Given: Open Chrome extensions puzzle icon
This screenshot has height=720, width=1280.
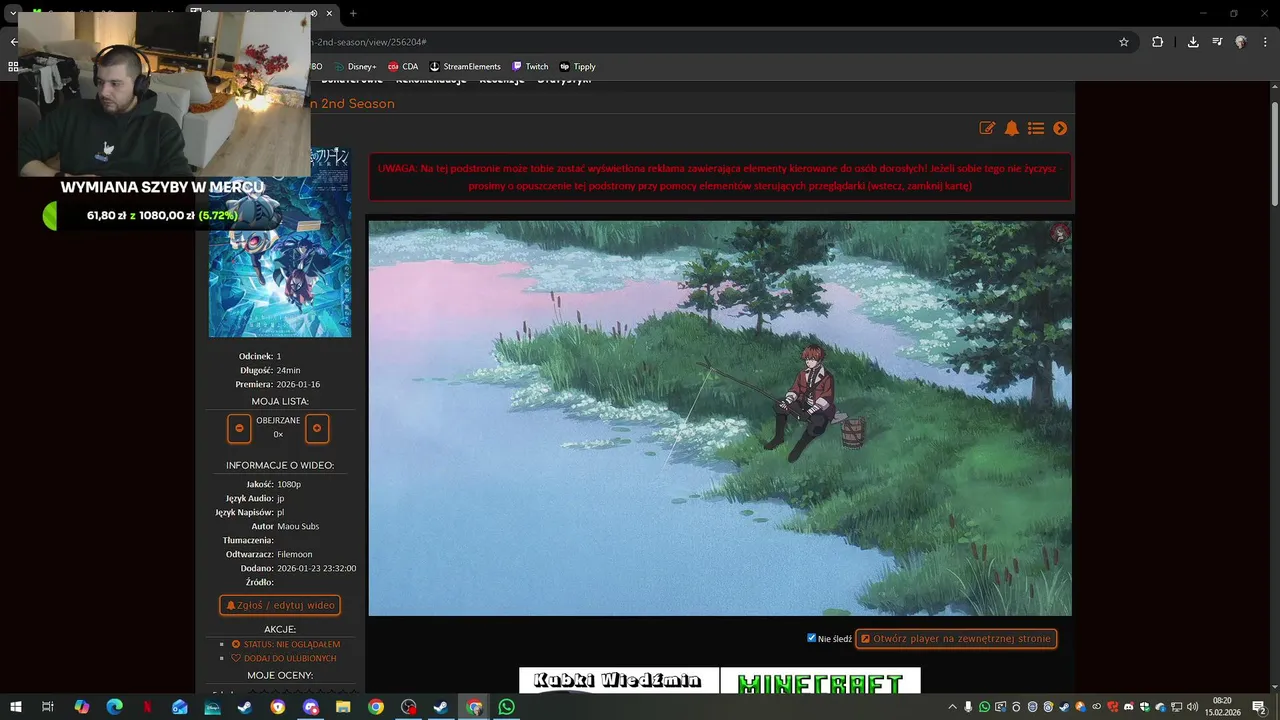Looking at the screenshot, I should point(1157,42).
